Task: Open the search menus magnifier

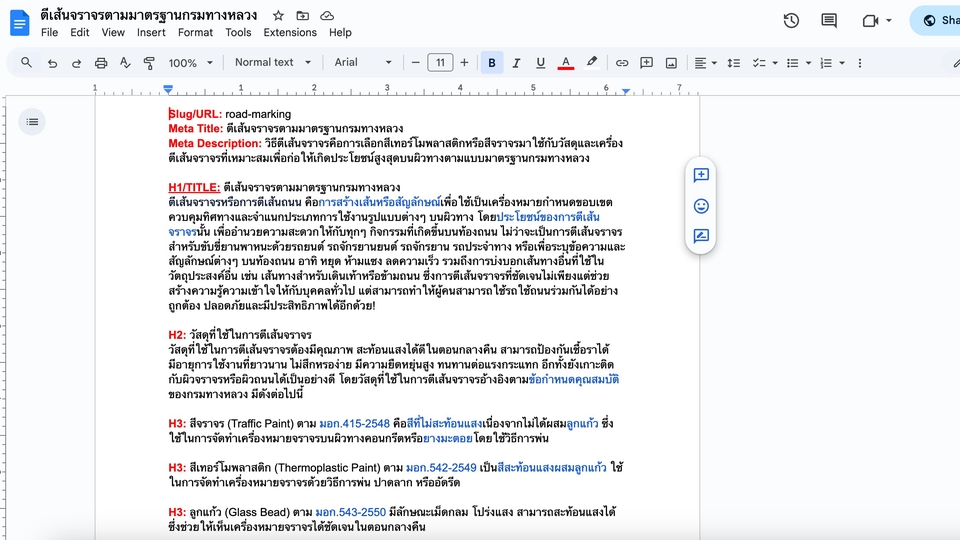Action: (26, 62)
